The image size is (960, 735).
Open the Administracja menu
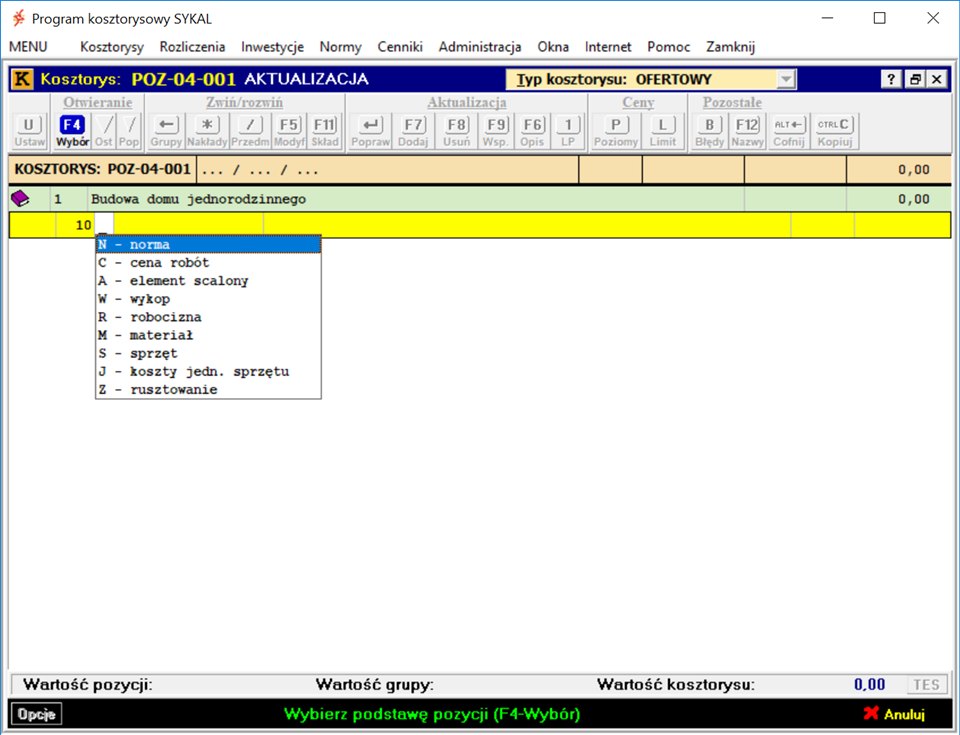tap(480, 47)
